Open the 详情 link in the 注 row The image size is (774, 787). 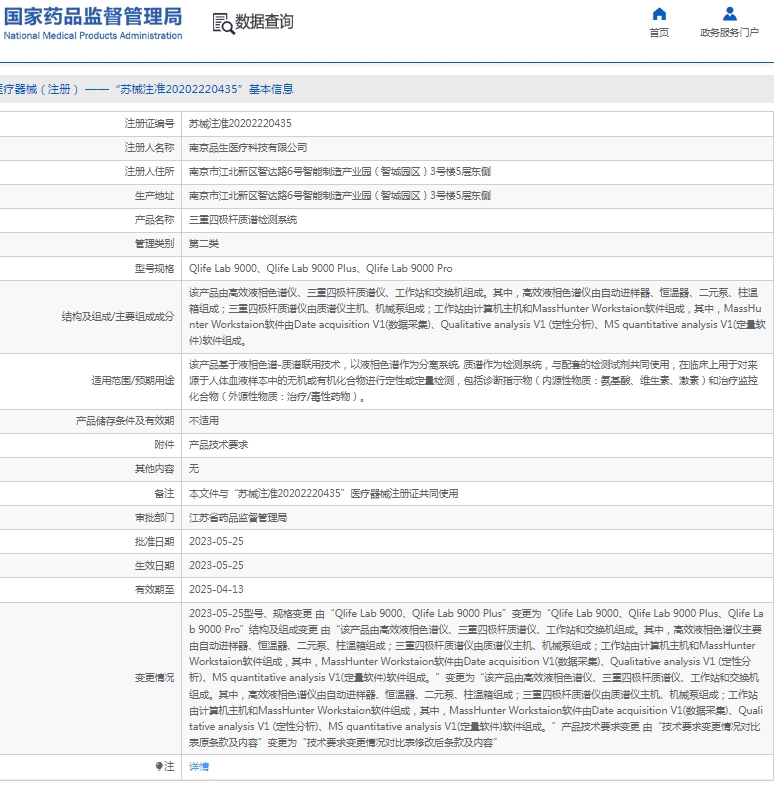click(199, 766)
